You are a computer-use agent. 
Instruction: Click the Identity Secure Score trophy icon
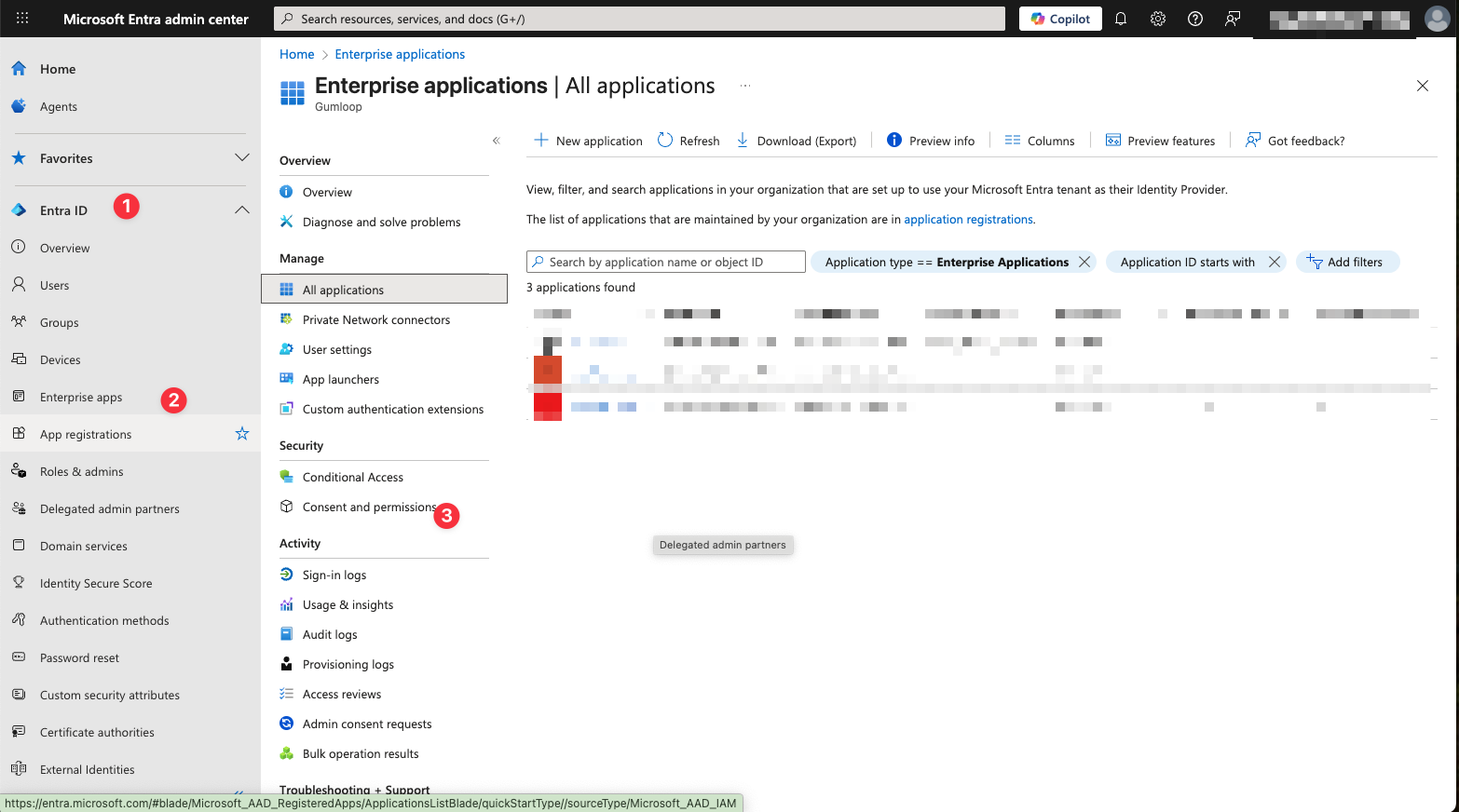pyautogui.click(x=19, y=583)
